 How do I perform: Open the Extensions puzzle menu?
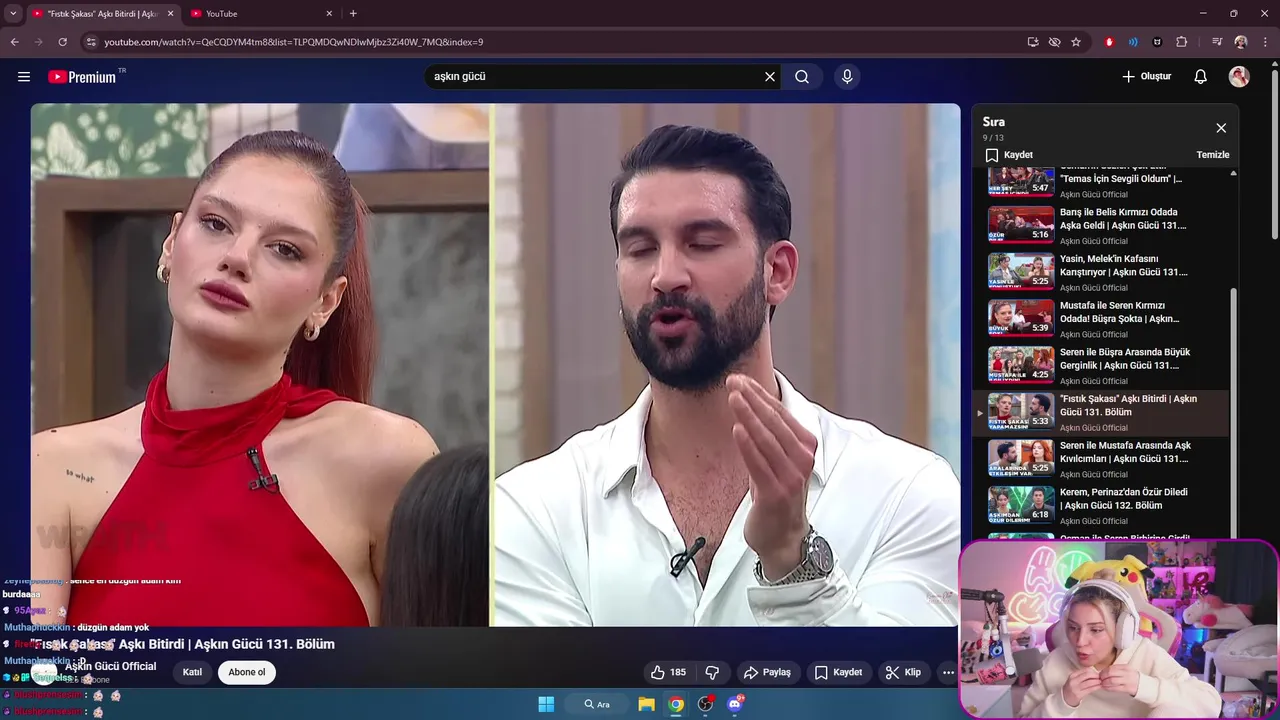1181,42
